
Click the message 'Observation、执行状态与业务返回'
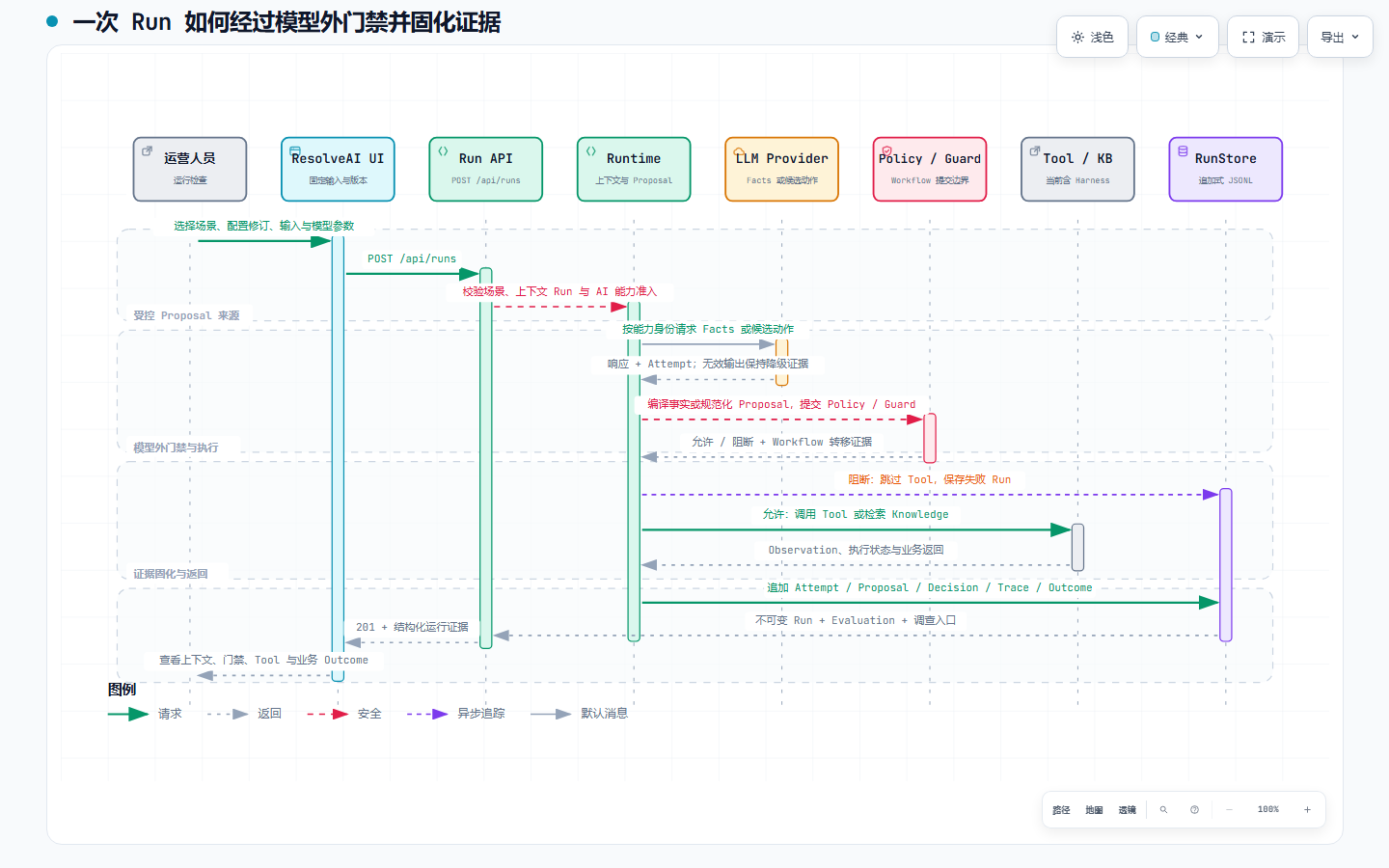(856, 550)
